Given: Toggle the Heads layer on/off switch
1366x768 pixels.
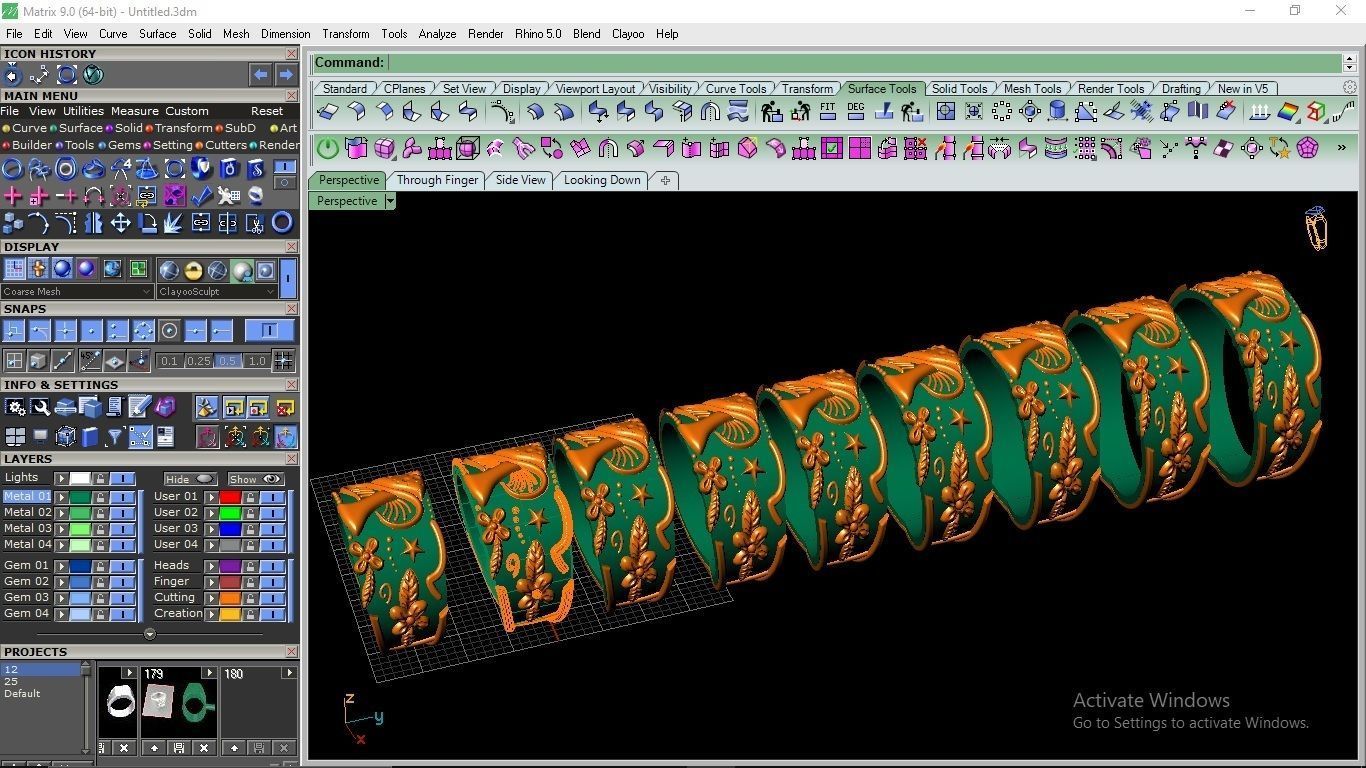Looking at the screenshot, I should [273, 566].
